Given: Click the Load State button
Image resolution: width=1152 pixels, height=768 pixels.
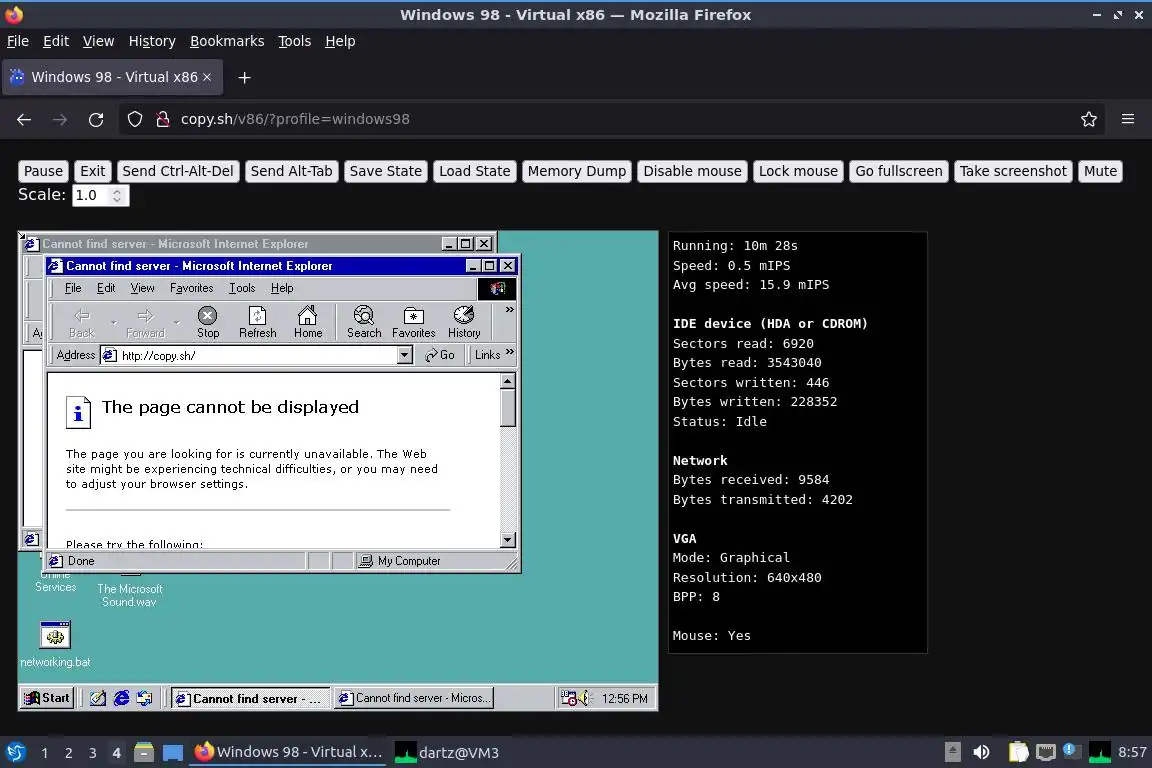Looking at the screenshot, I should 475,171.
